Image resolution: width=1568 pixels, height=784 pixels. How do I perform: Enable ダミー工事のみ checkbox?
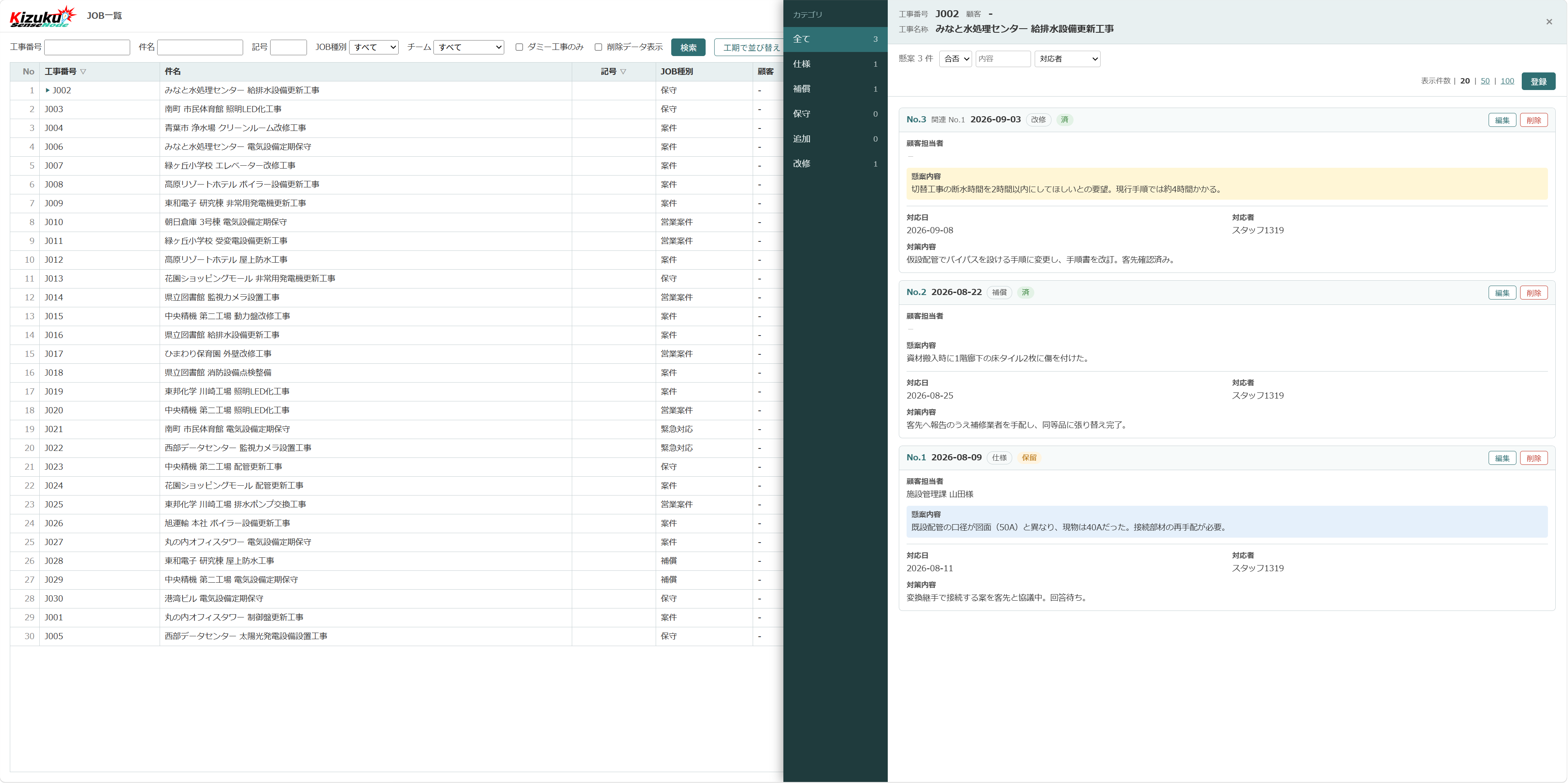[519, 47]
